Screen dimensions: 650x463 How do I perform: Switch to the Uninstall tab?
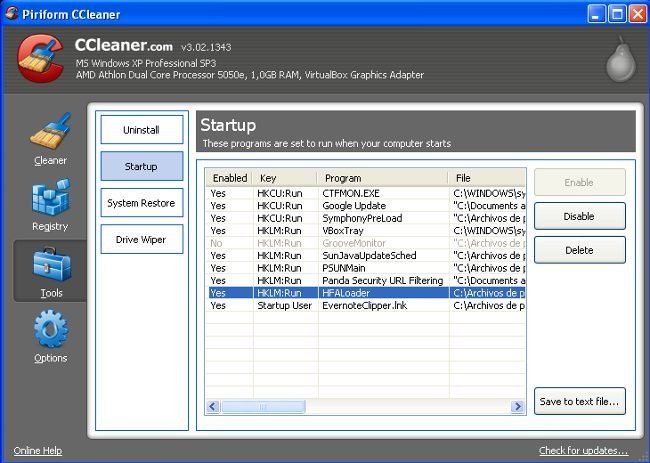coord(141,130)
